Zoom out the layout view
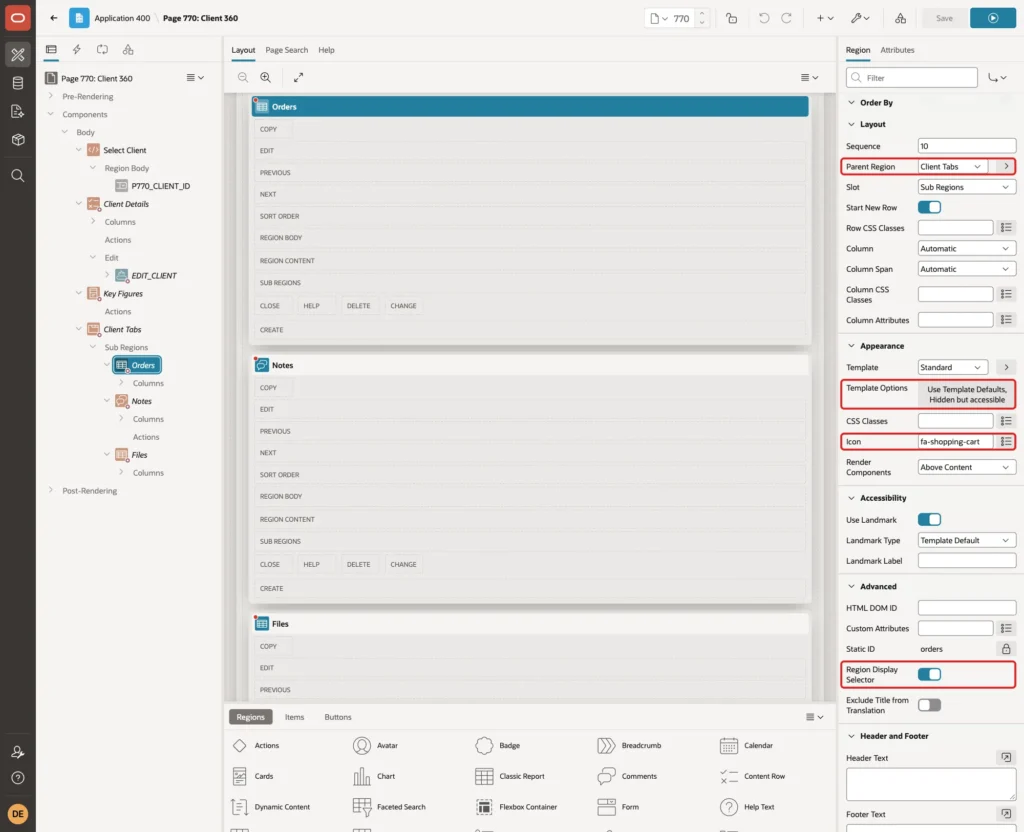The width and height of the screenshot is (1024, 832). (x=243, y=77)
